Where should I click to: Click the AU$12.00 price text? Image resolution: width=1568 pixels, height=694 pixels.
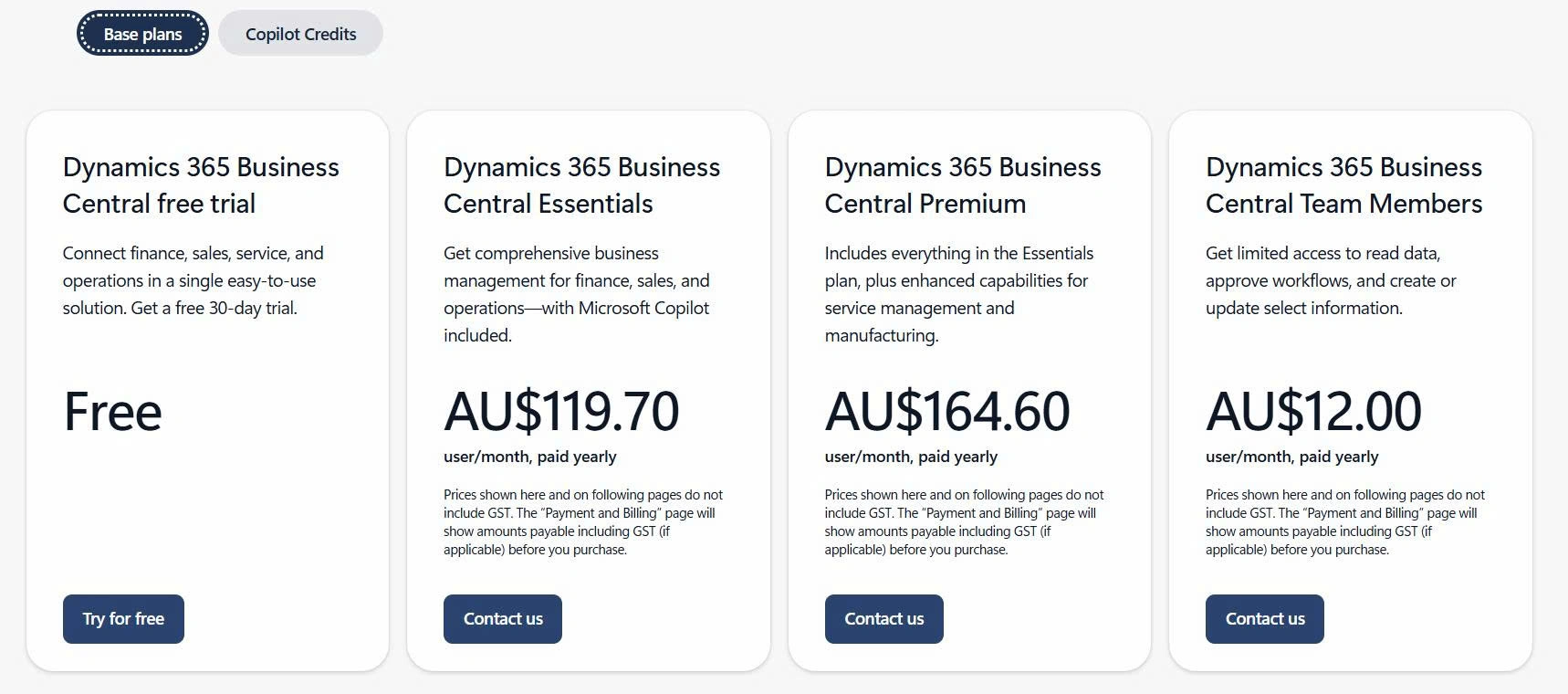coord(1312,413)
